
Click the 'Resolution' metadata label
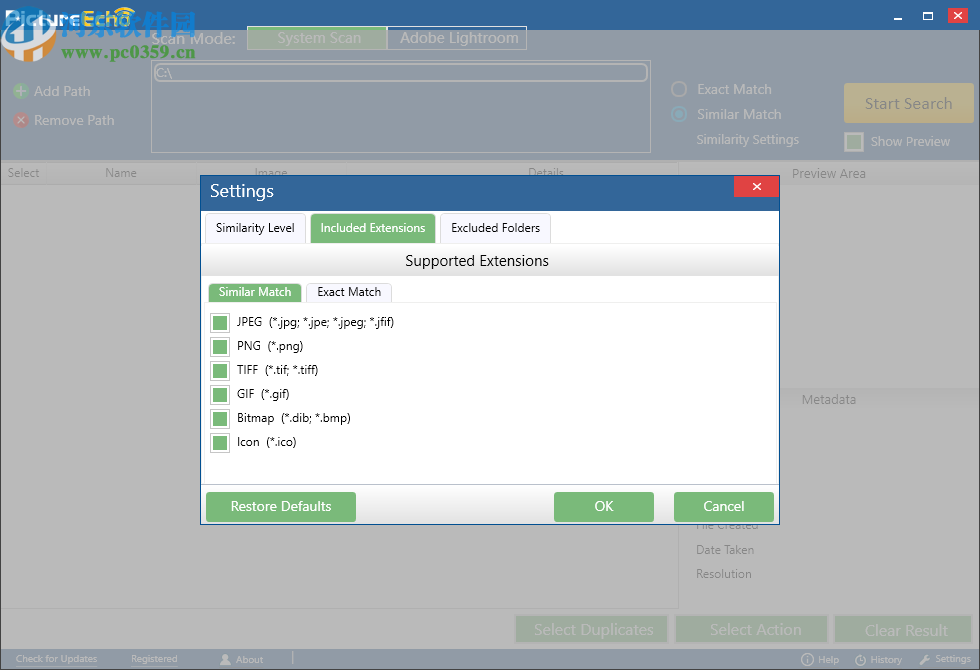(724, 574)
